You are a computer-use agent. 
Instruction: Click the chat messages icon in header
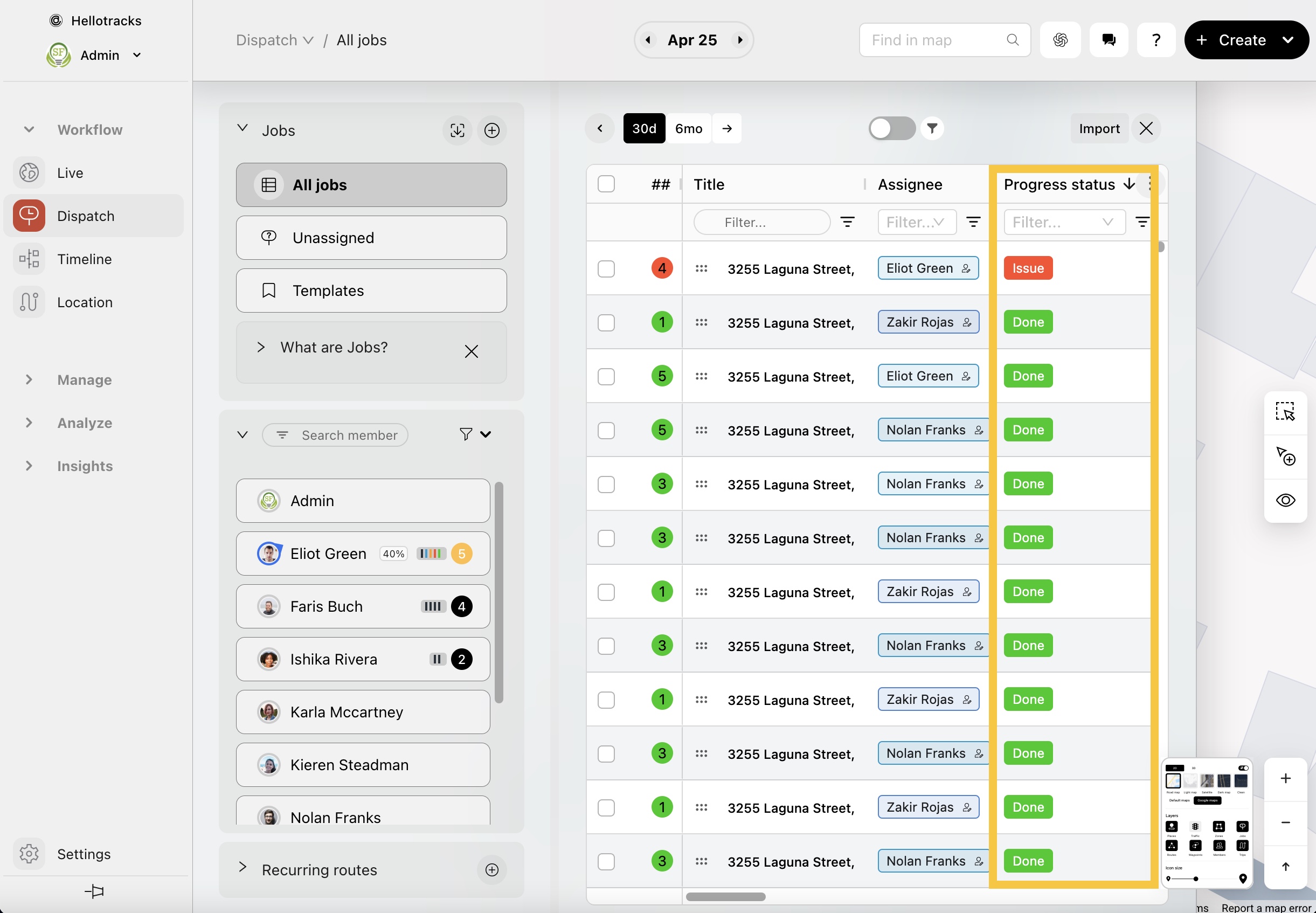coord(1109,40)
